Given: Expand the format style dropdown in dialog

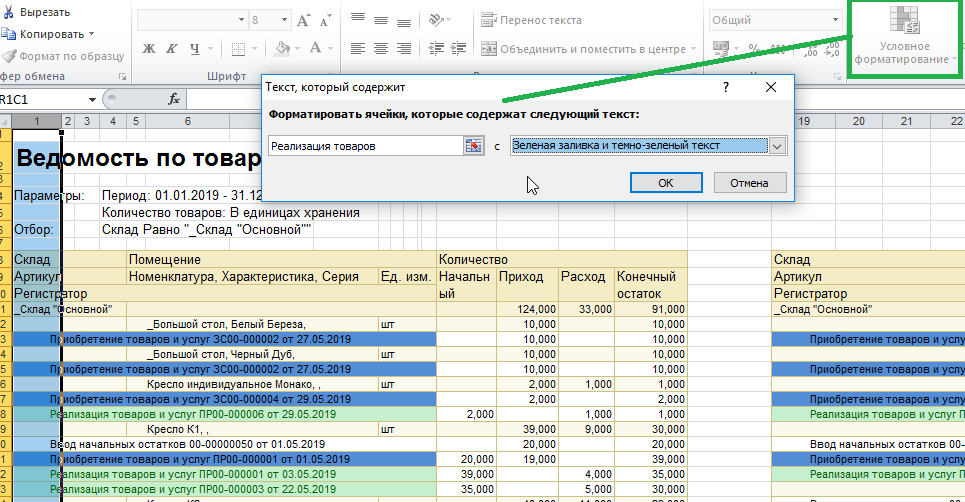Looking at the screenshot, I should pos(777,146).
